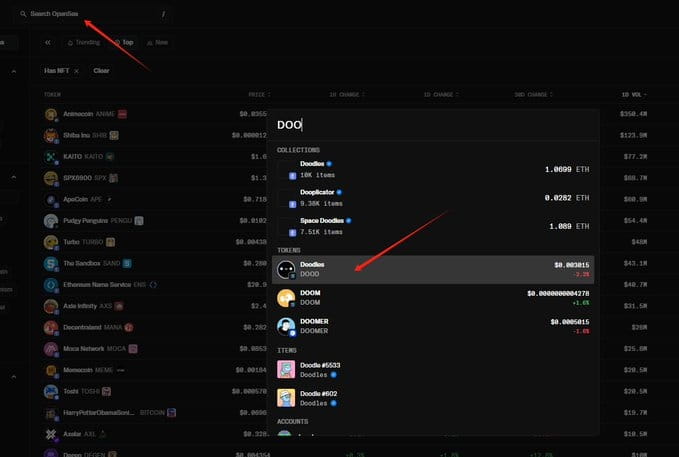
Task: Click the Ethereum chain badge on Doodles collection
Action: point(292,176)
